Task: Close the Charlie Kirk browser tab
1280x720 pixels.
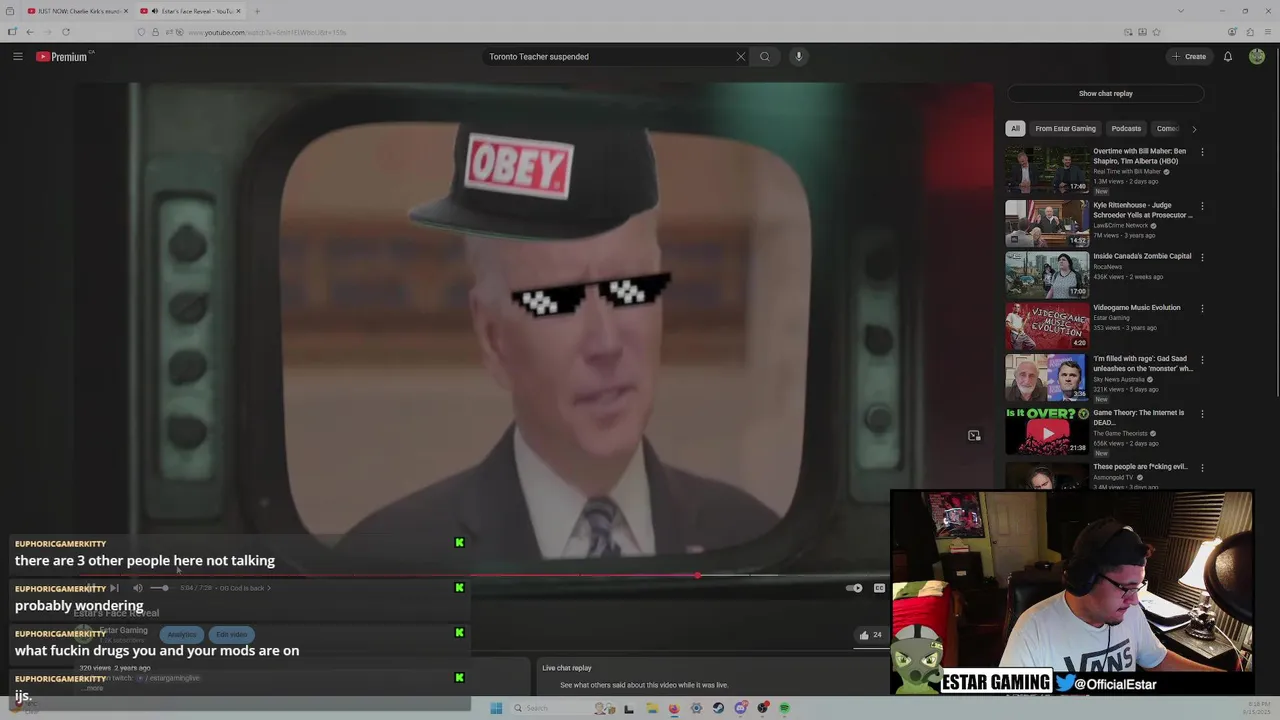Action: (126, 11)
